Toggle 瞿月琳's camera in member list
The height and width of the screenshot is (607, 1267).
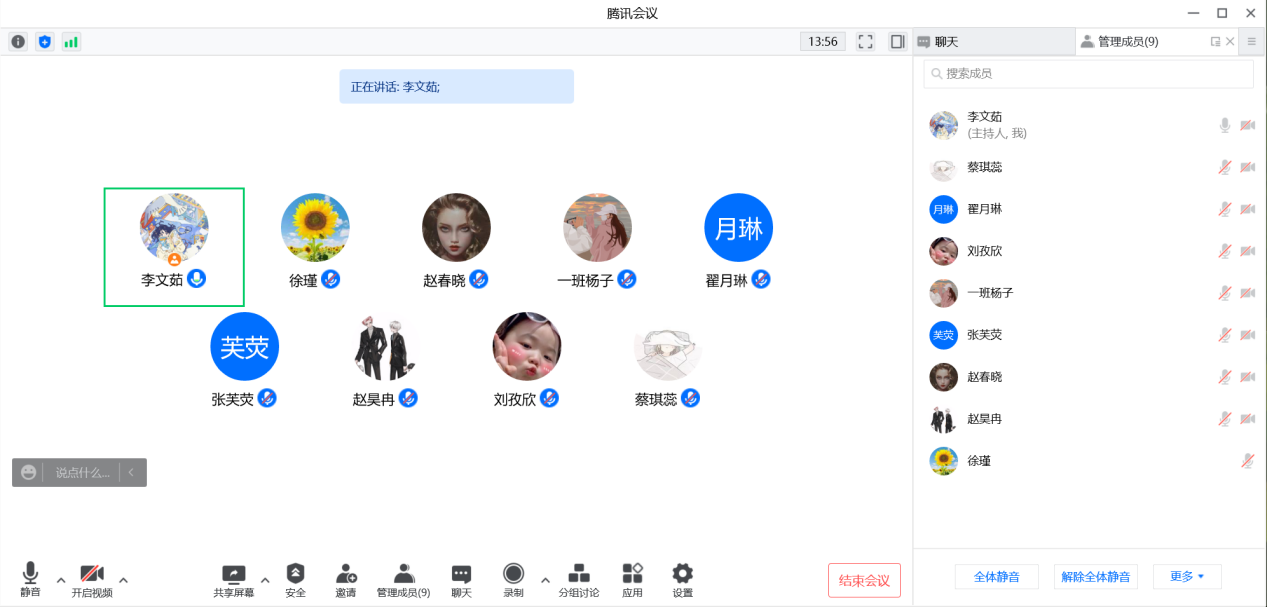[x=1248, y=209]
